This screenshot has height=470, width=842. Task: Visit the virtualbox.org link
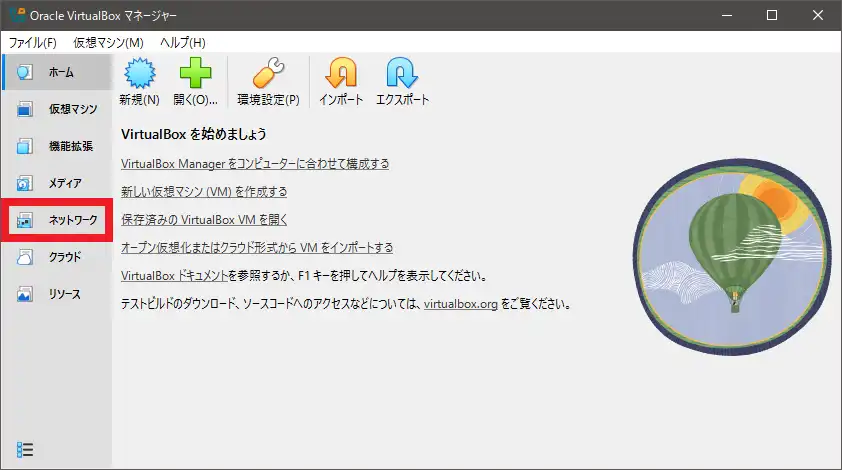(x=461, y=304)
